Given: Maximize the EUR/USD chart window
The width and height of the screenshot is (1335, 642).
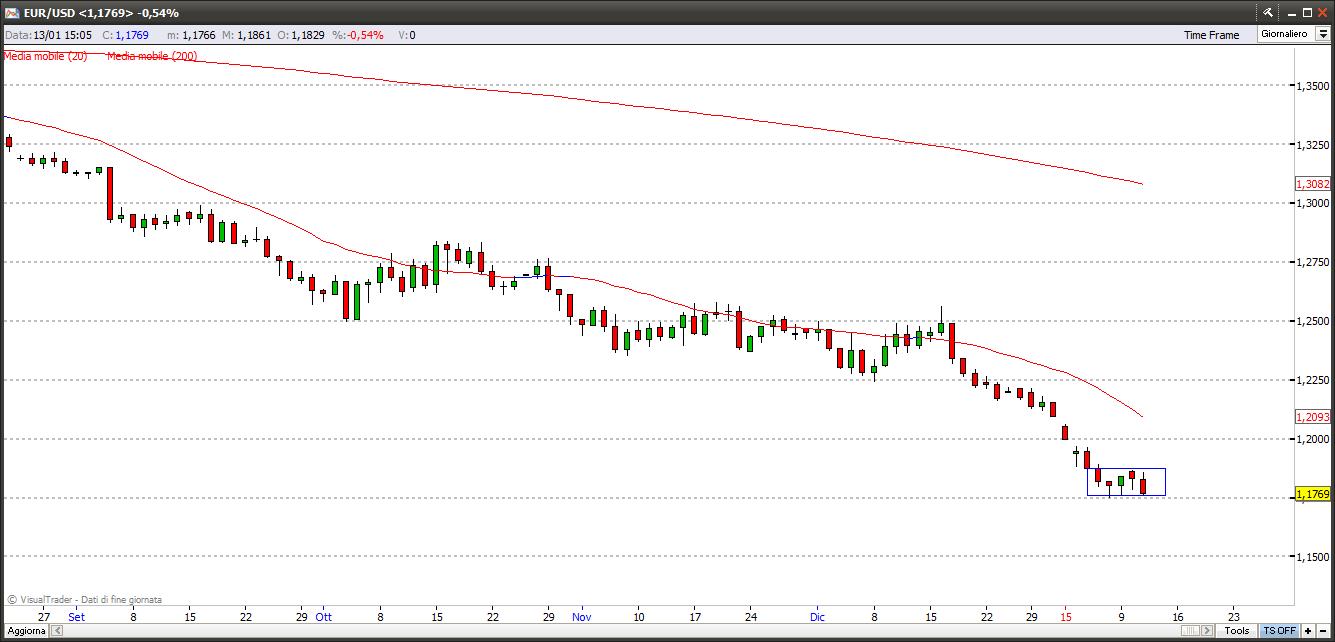Looking at the screenshot, I should 1306,12.
